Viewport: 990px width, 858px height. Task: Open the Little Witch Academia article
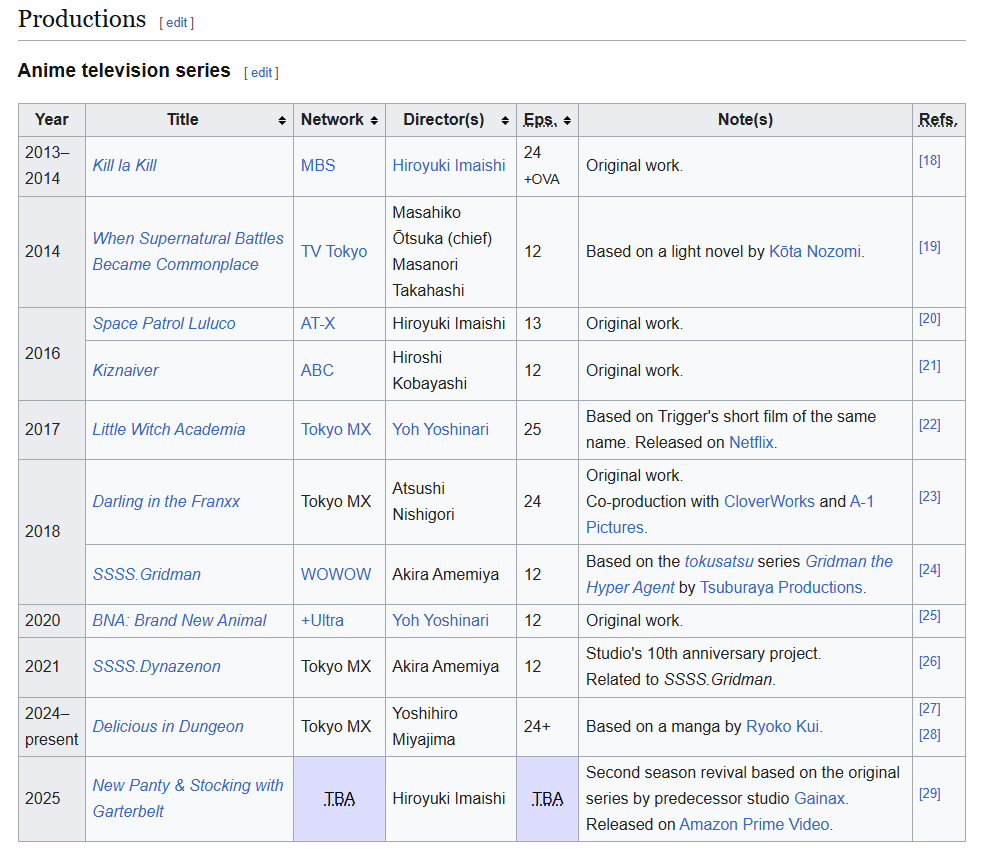(x=169, y=429)
